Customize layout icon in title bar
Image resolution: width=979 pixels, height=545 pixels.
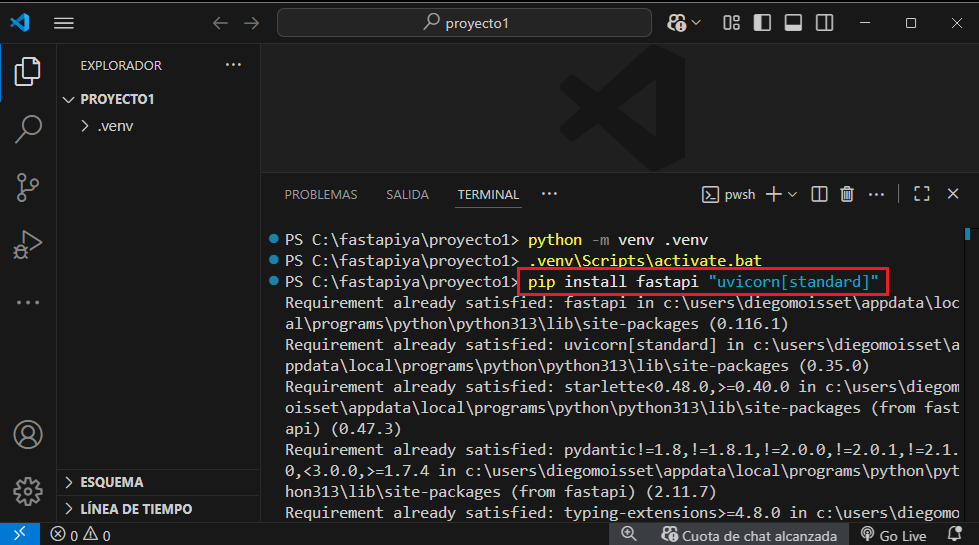731,23
